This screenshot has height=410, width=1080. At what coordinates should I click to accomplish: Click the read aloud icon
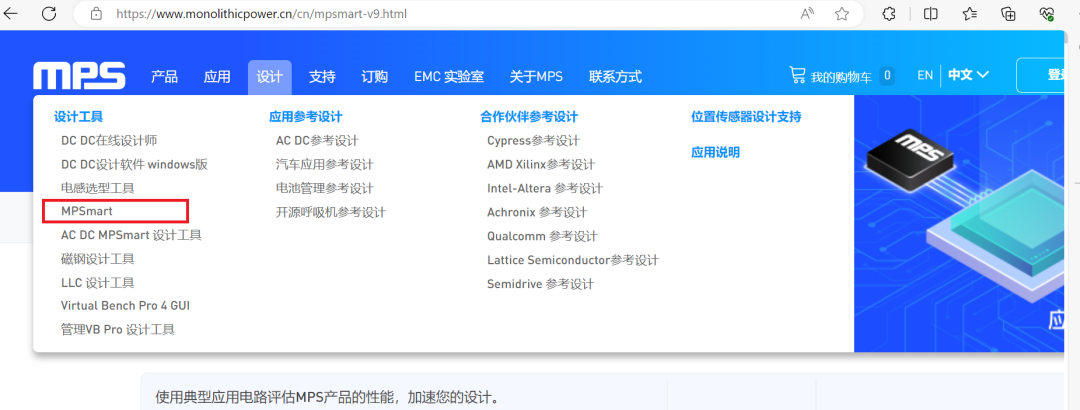coord(807,13)
